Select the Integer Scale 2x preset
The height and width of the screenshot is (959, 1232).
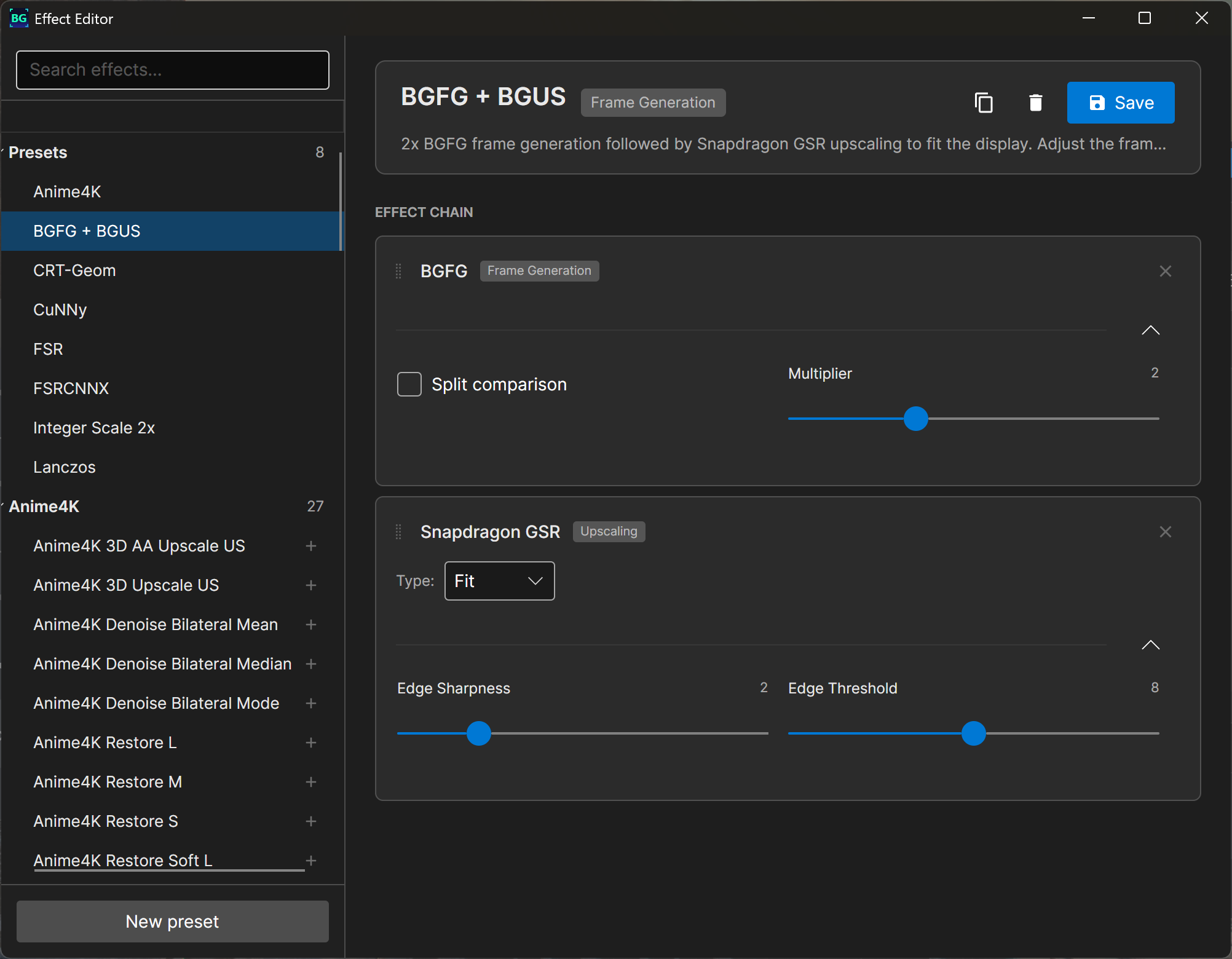pos(171,428)
